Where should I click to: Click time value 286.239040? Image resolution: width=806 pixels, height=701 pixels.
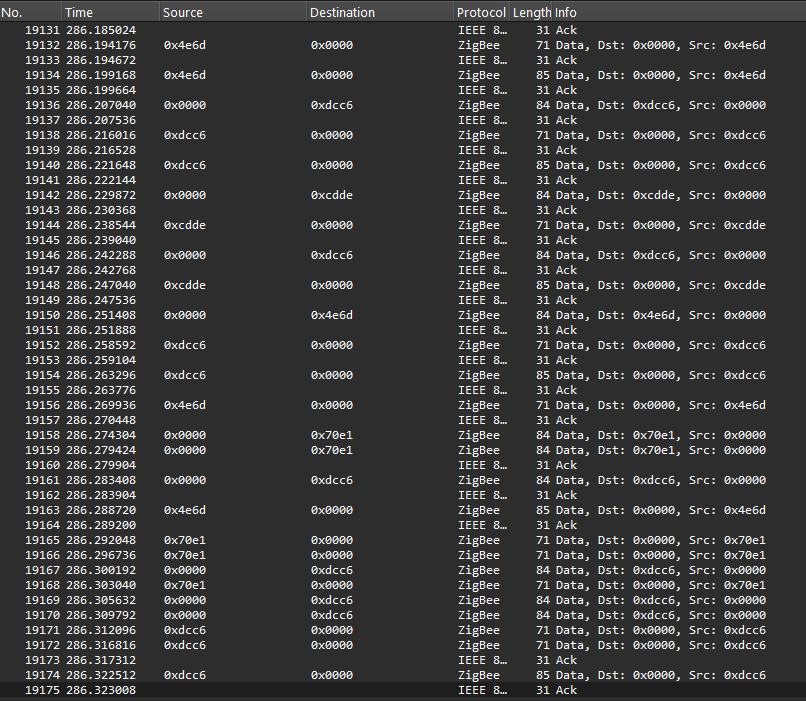point(101,241)
